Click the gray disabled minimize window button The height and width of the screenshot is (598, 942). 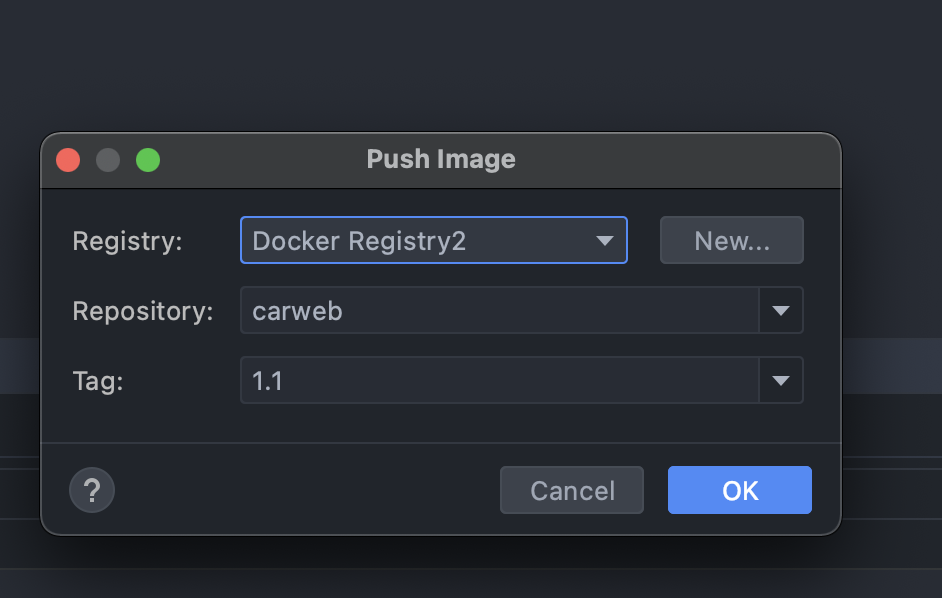click(108, 160)
